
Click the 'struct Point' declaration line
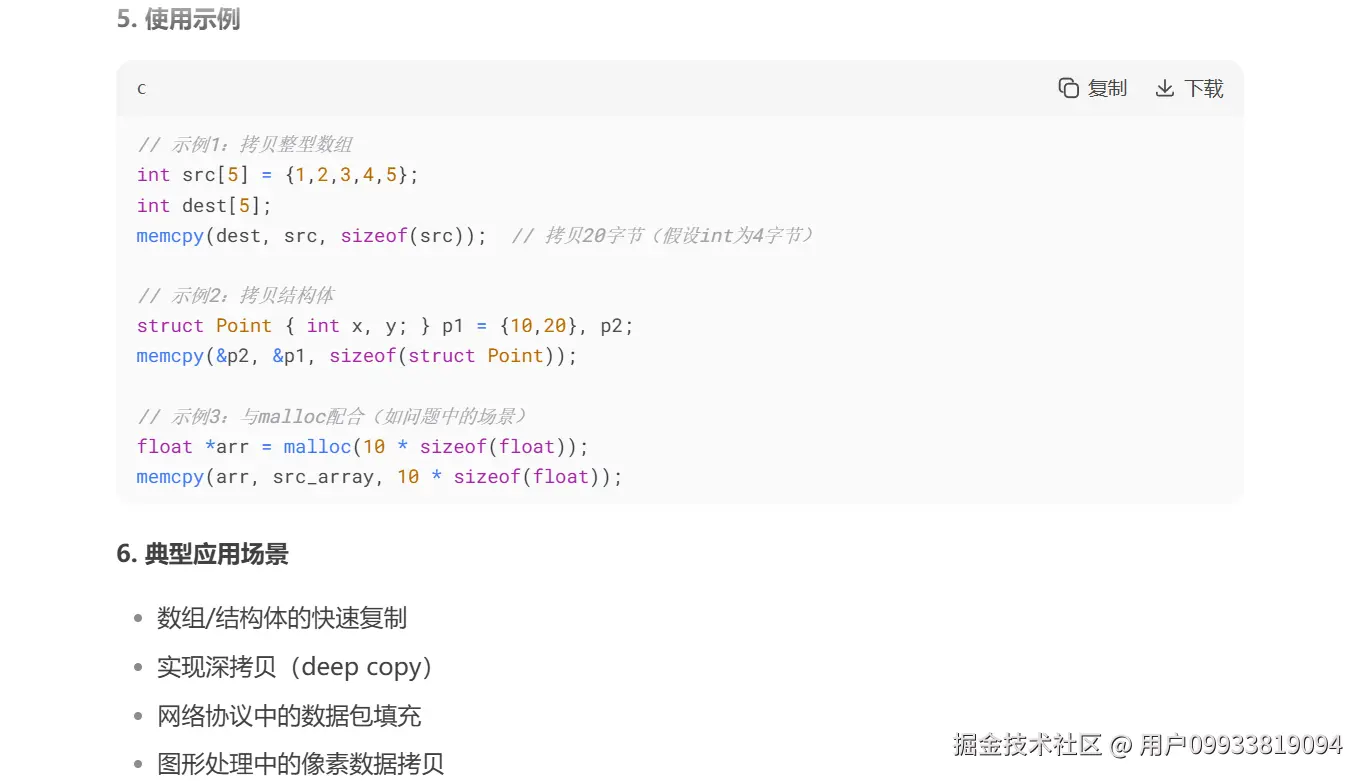(x=385, y=326)
